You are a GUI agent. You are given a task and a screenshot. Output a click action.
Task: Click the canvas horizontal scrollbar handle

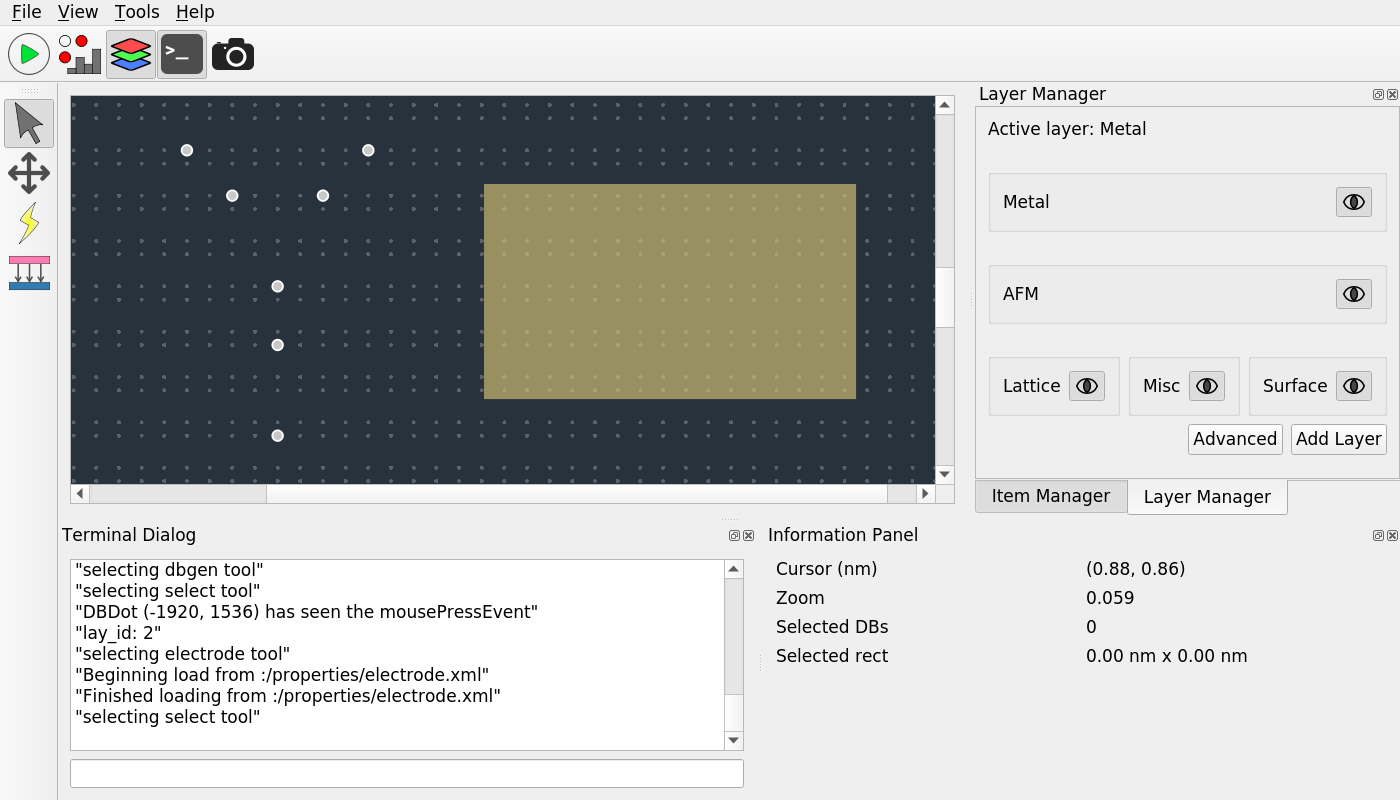[577, 493]
